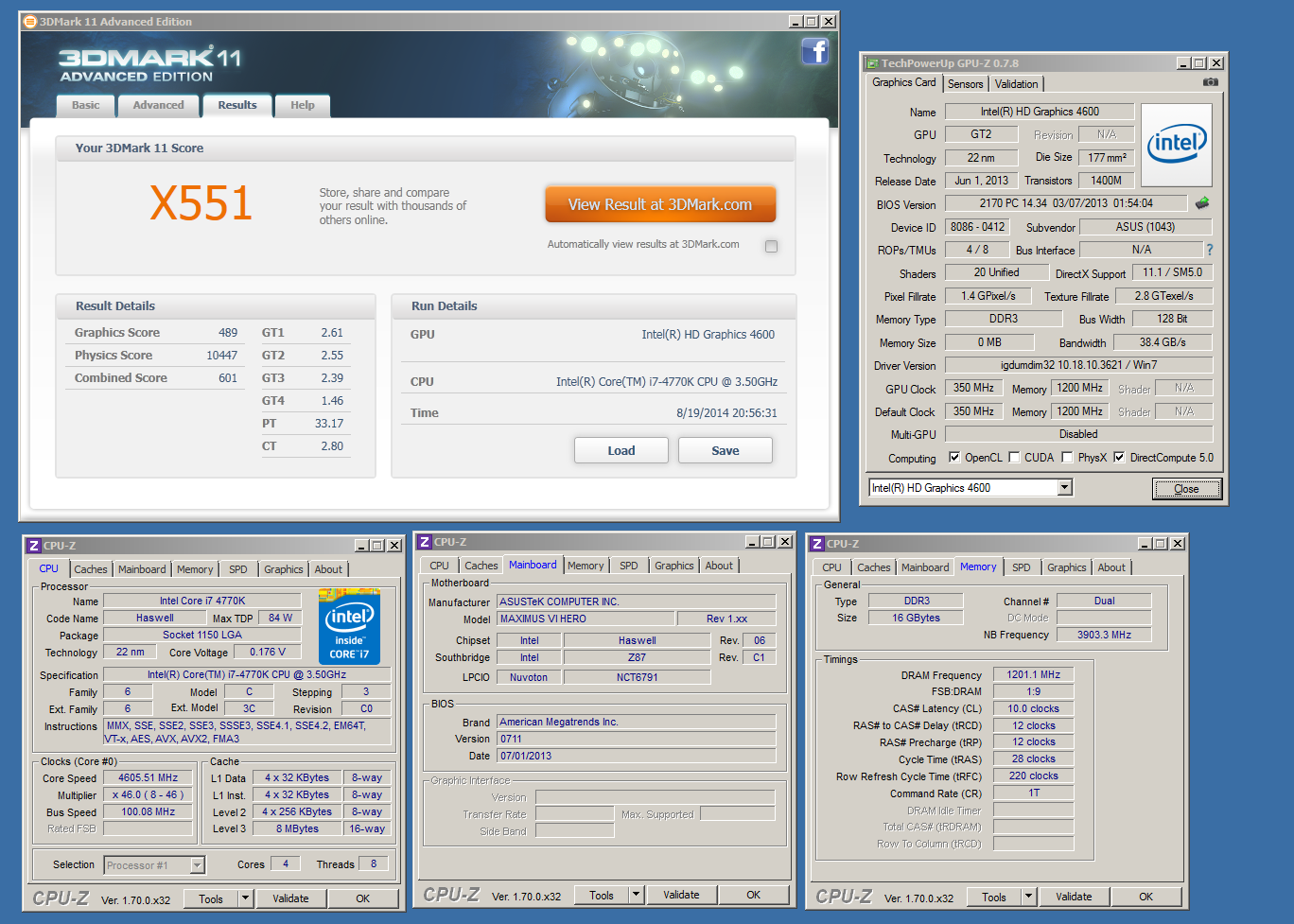
Task: Toggle the DirectCompute 5.0 checkbox
Action: pos(1119,457)
